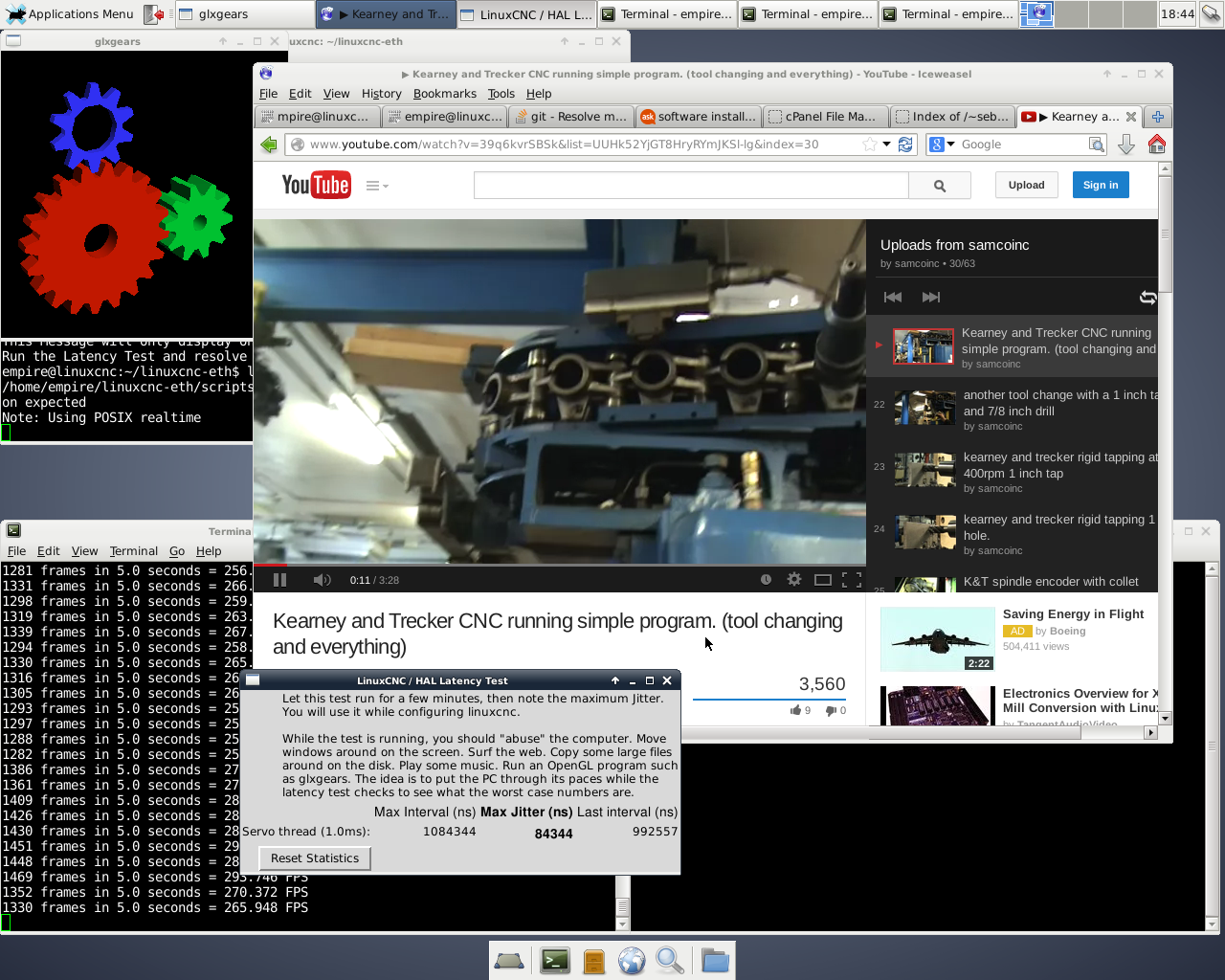Open Electronics Overview video link
This screenshot has height=980, width=1225.
pos(1080,701)
